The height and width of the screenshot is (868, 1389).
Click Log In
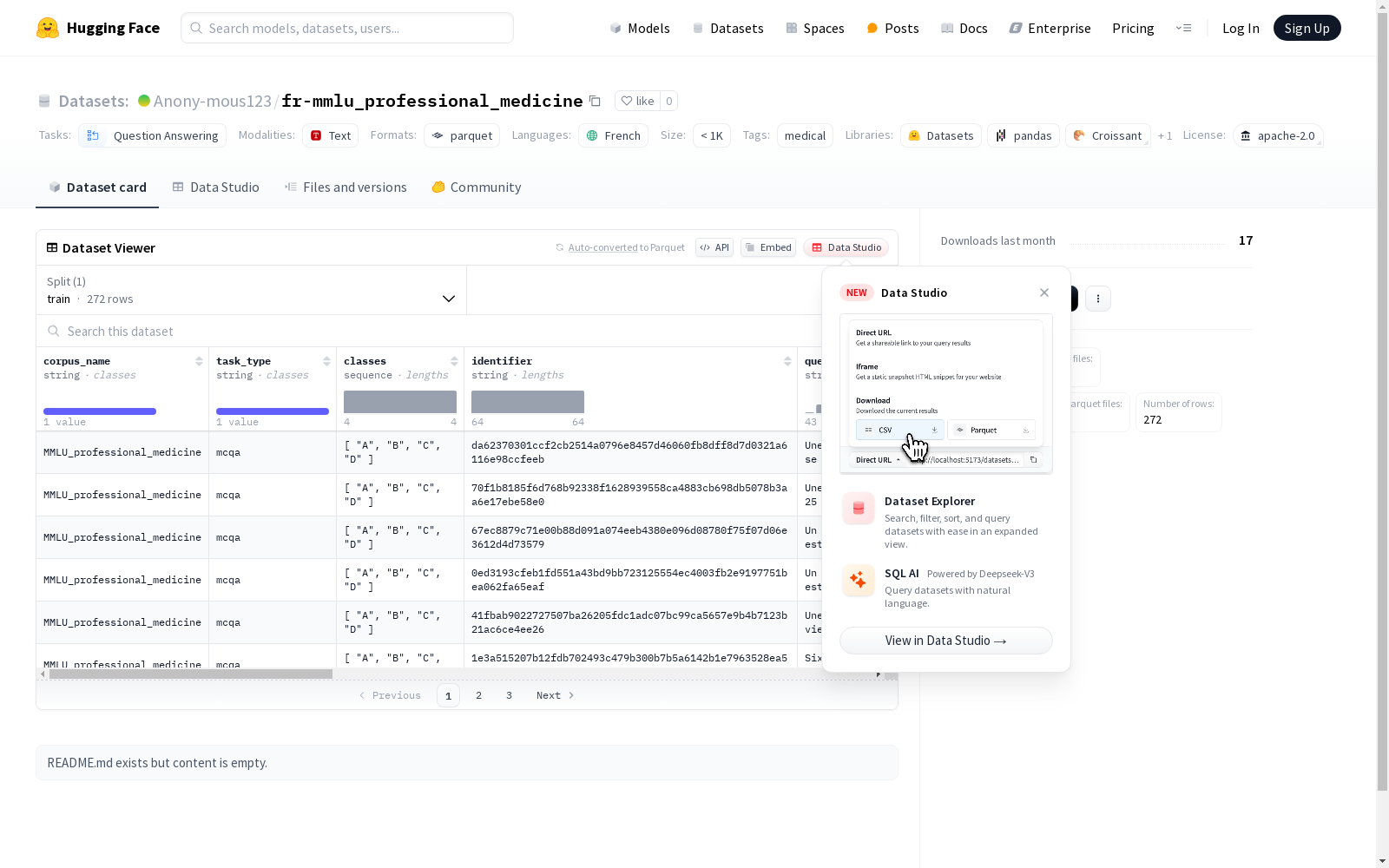(x=1241, y=28)
